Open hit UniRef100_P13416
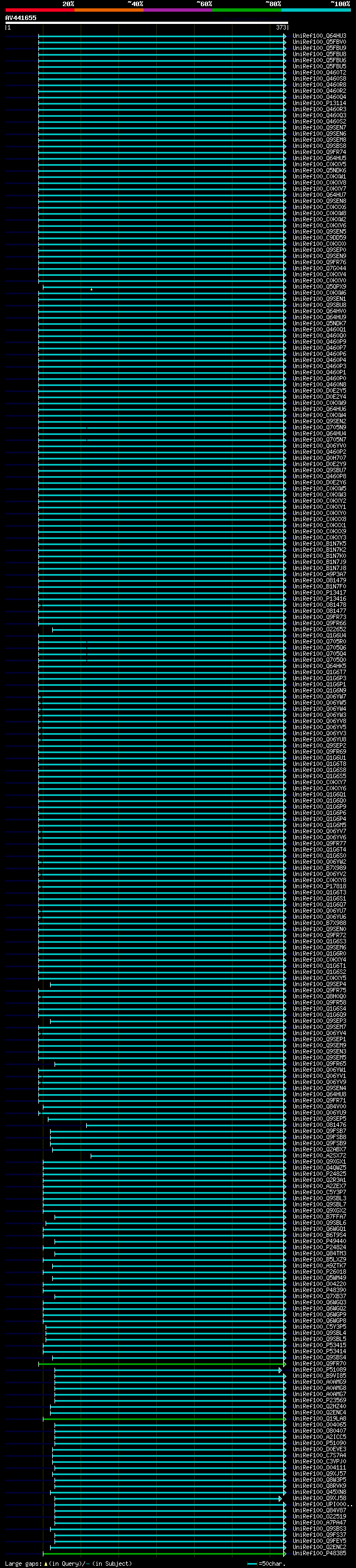 (x=319, y=599)
